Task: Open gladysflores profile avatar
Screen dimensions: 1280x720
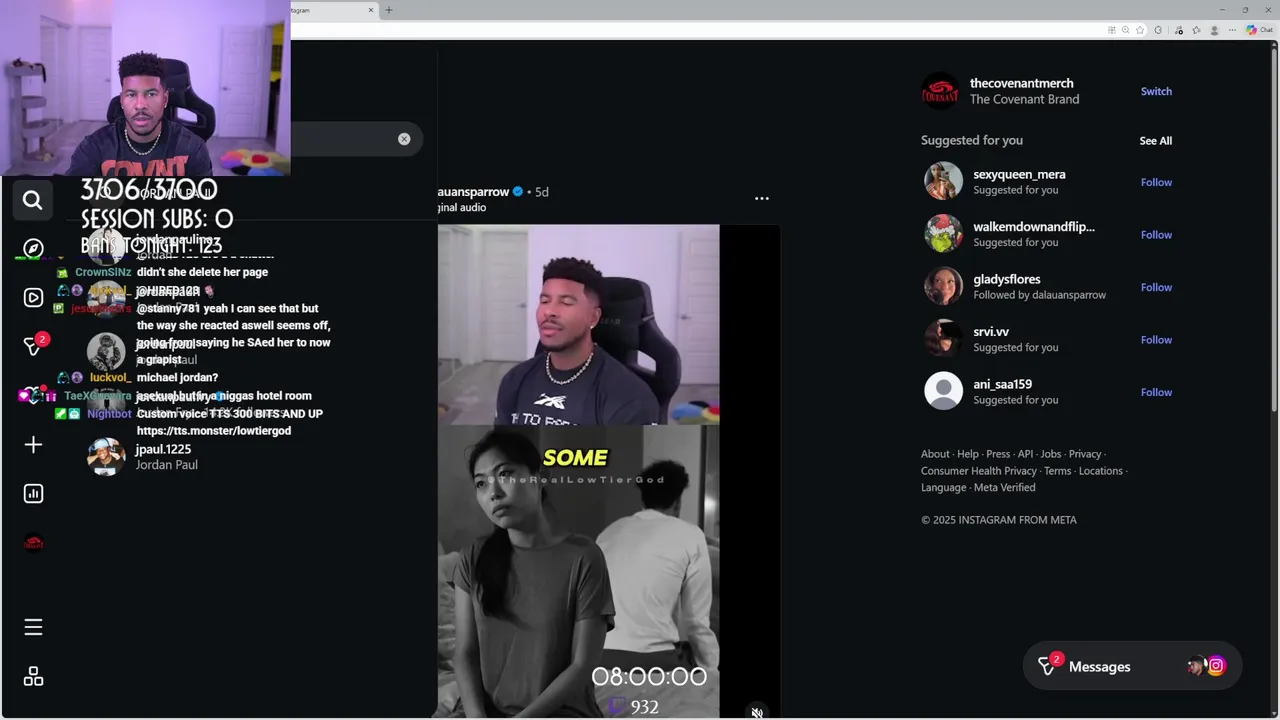Action: 943,287
